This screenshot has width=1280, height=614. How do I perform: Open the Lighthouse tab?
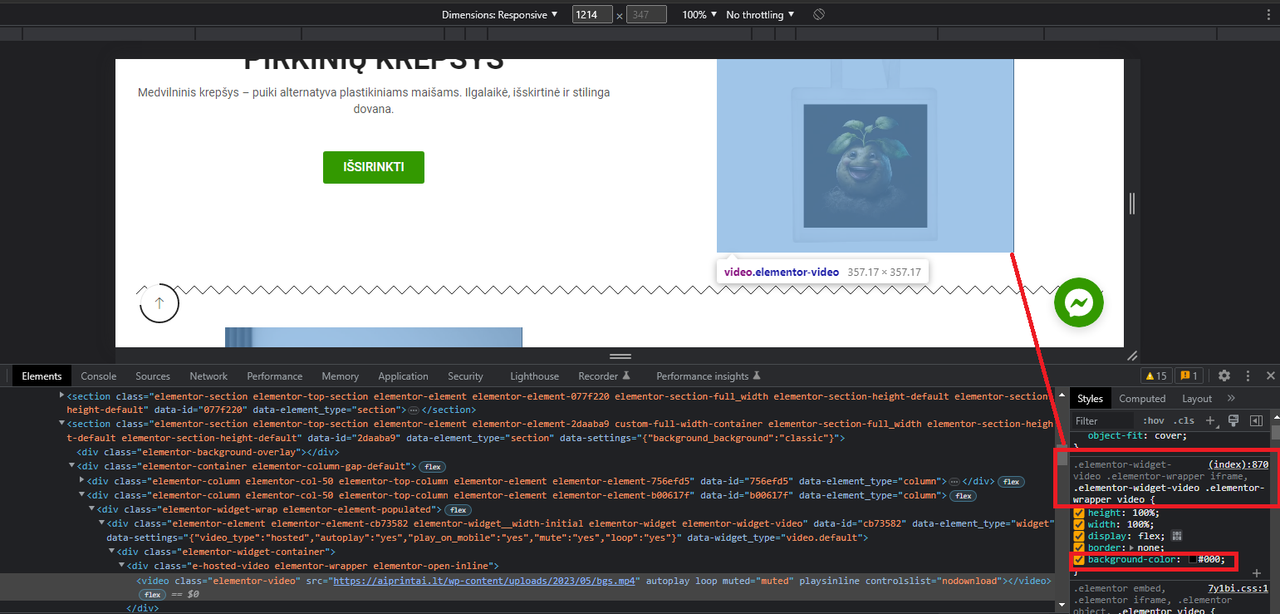click(534, 376)
